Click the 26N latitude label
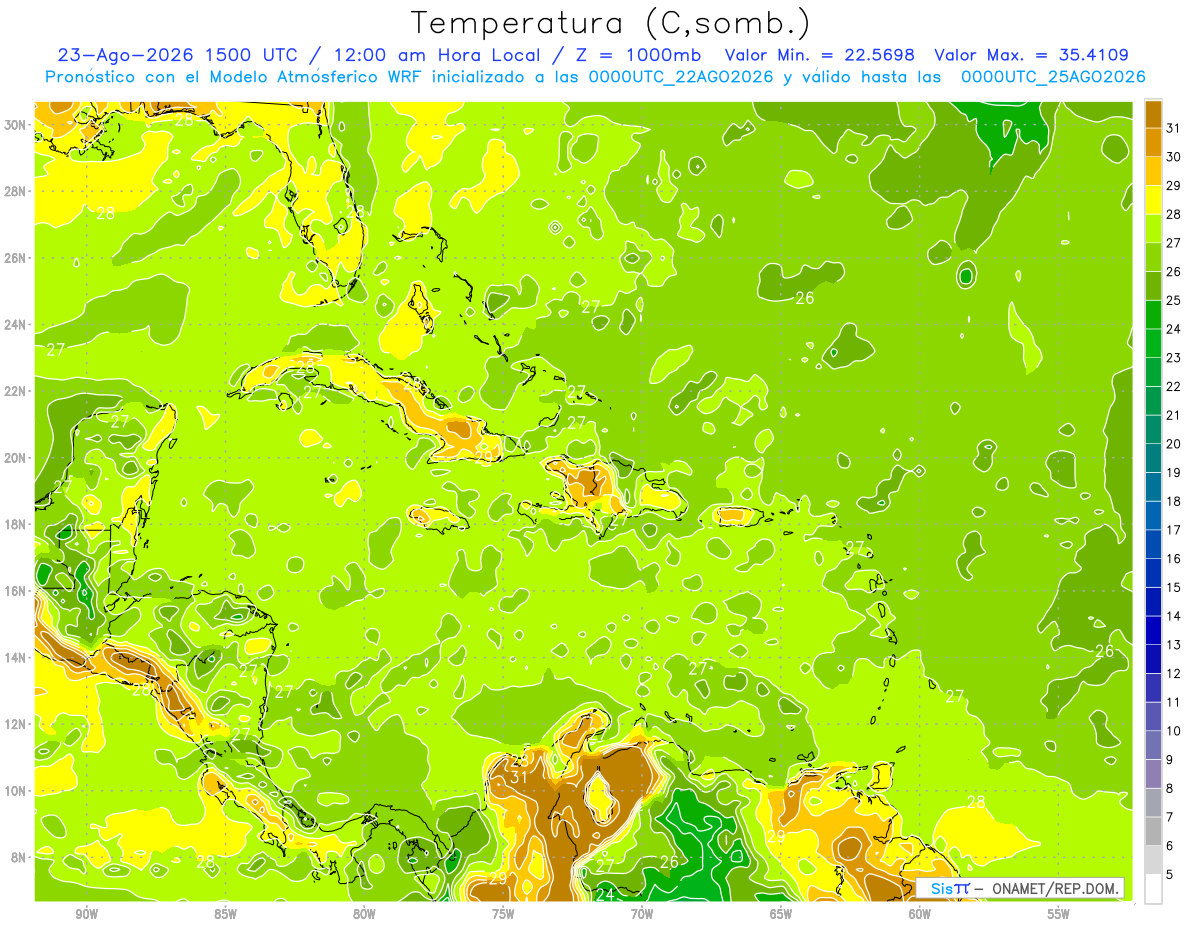This screenshot has height=927, width=1200. [16, 258]
